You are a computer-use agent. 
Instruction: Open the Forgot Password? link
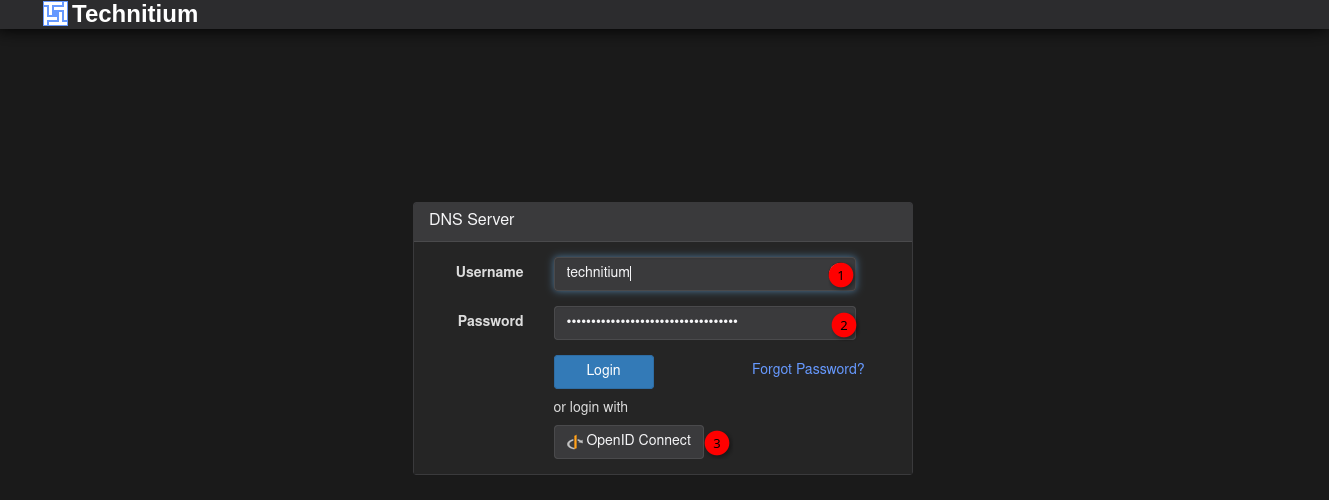(808, 369)
